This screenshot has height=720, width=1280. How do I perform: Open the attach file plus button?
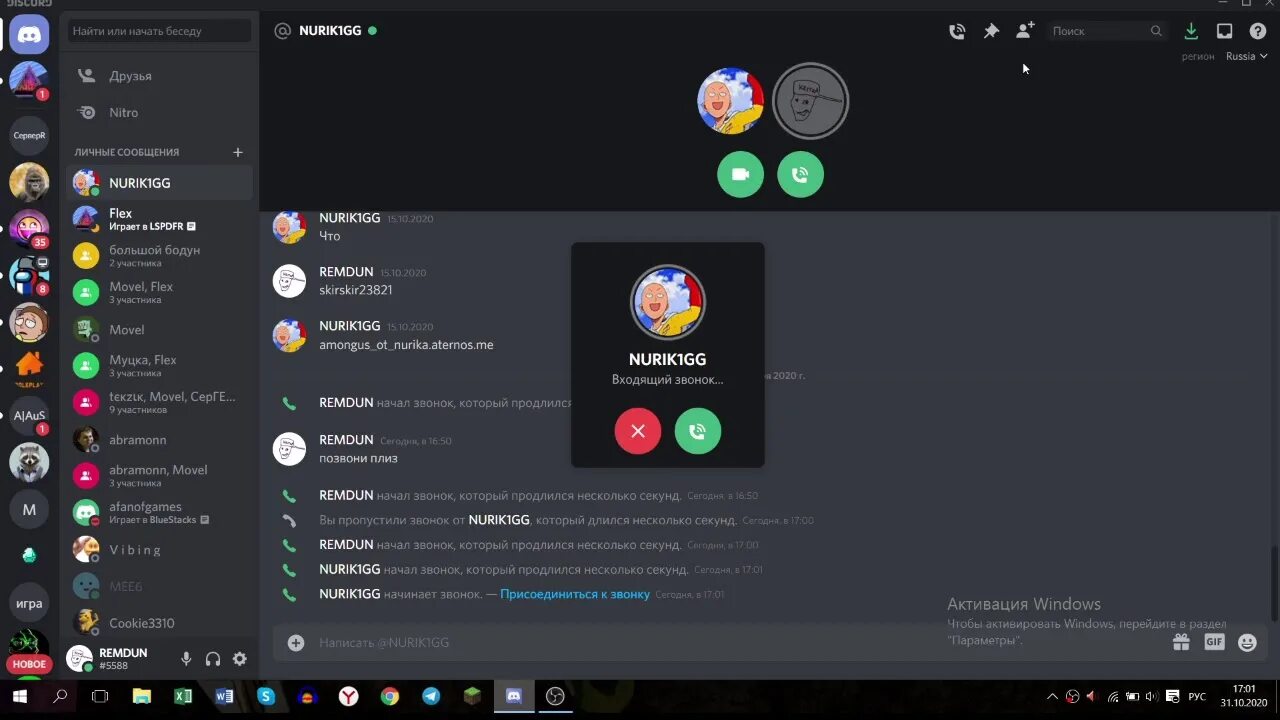(x=296, y=642)
